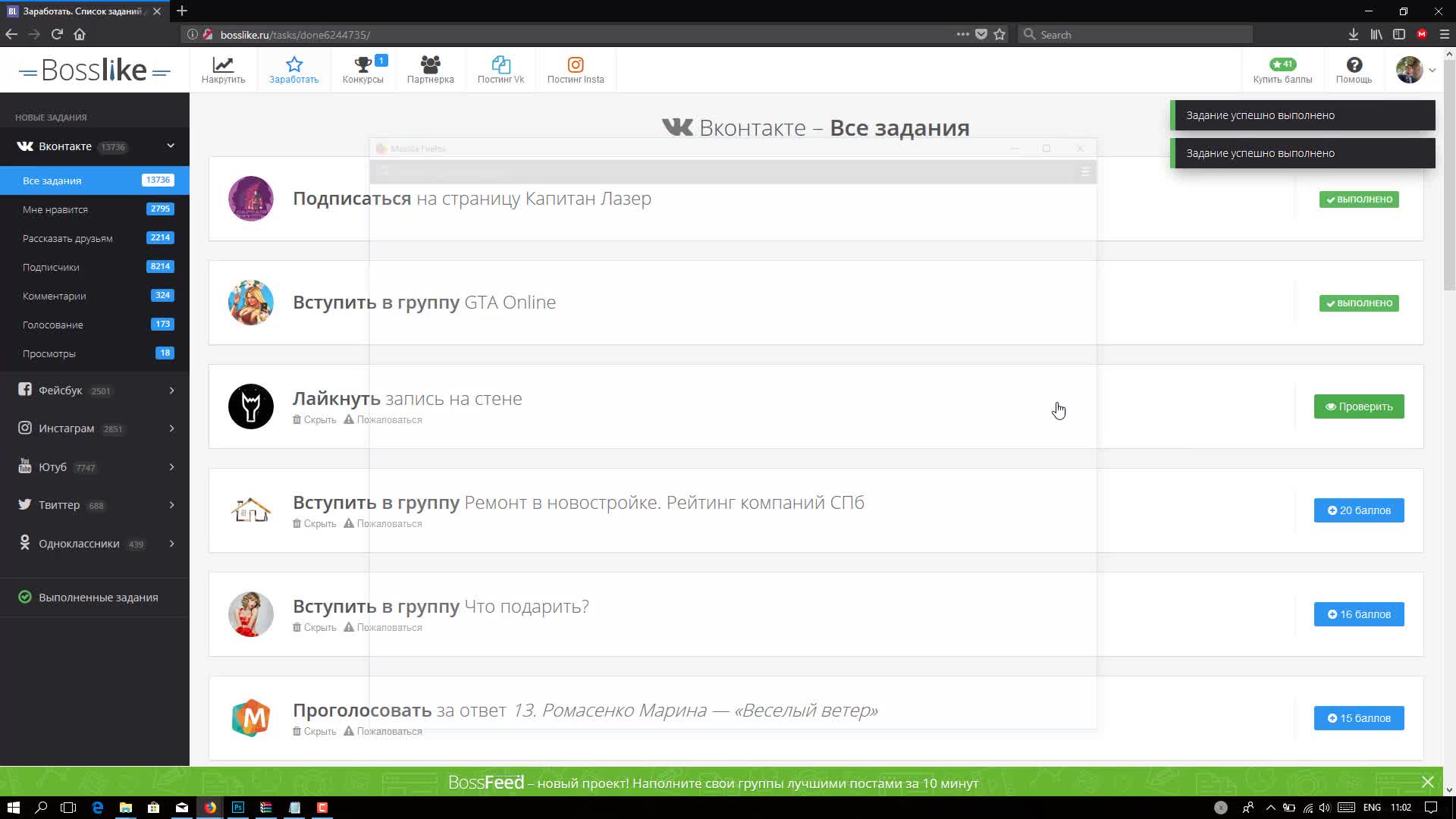Report the Проголосовать task
Screen dimensions: 1456x819
pos(383,732)
